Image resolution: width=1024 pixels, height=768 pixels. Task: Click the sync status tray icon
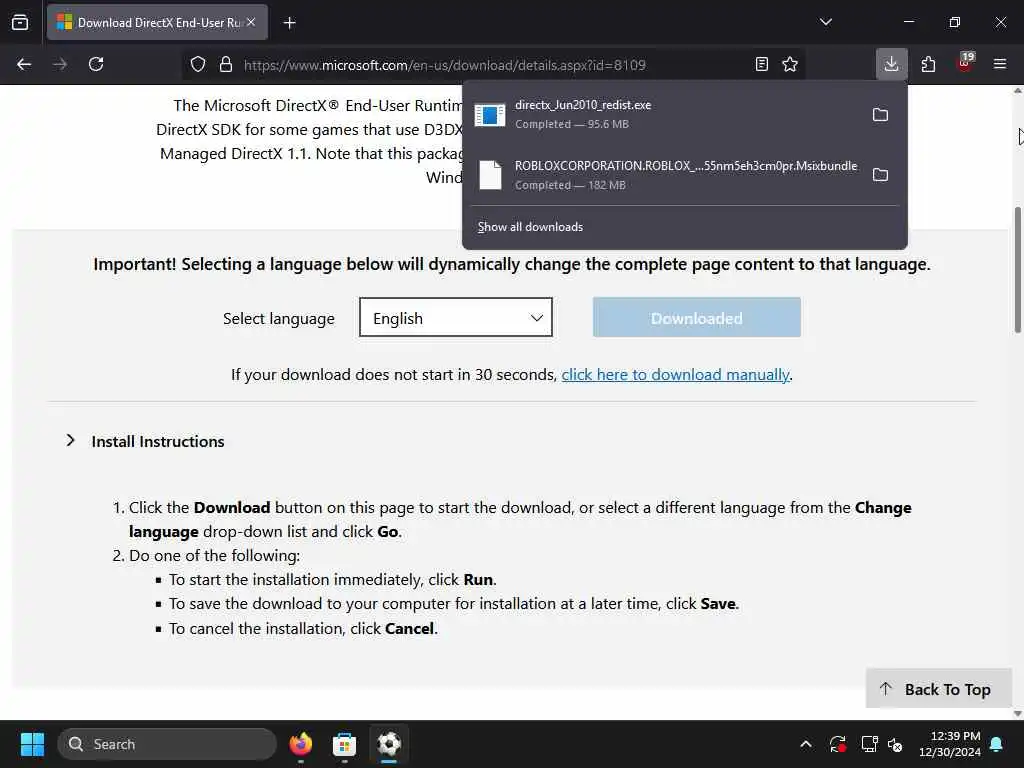[x=838, y=744]
